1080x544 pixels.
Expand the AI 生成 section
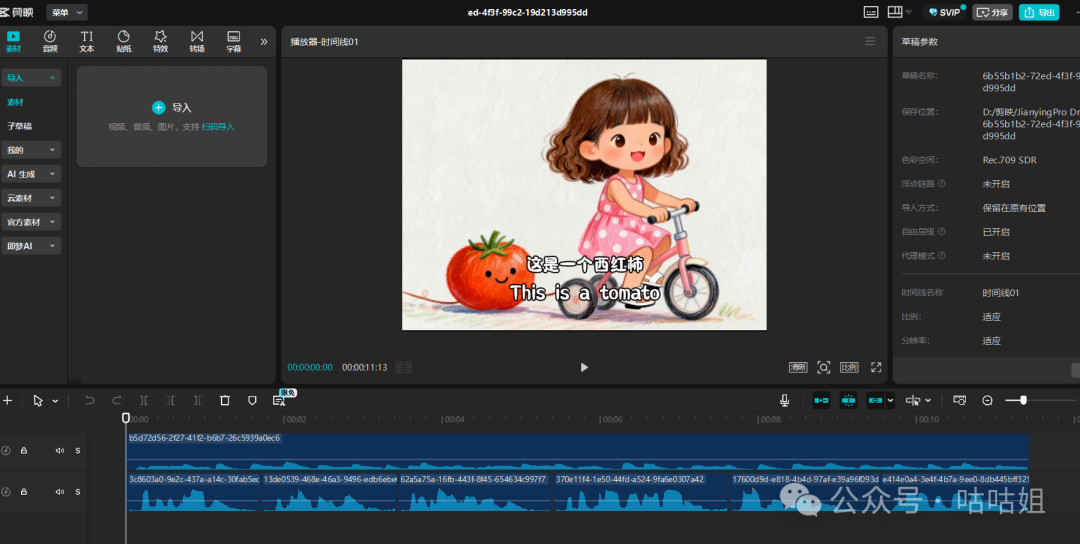(31, 174)
